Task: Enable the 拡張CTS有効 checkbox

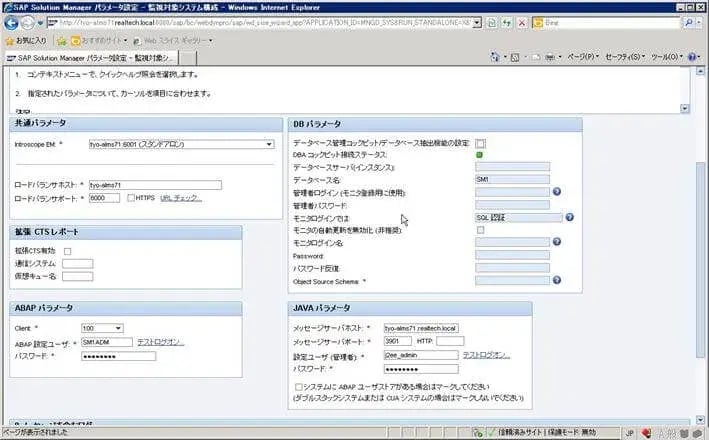Action: [68, 251]
